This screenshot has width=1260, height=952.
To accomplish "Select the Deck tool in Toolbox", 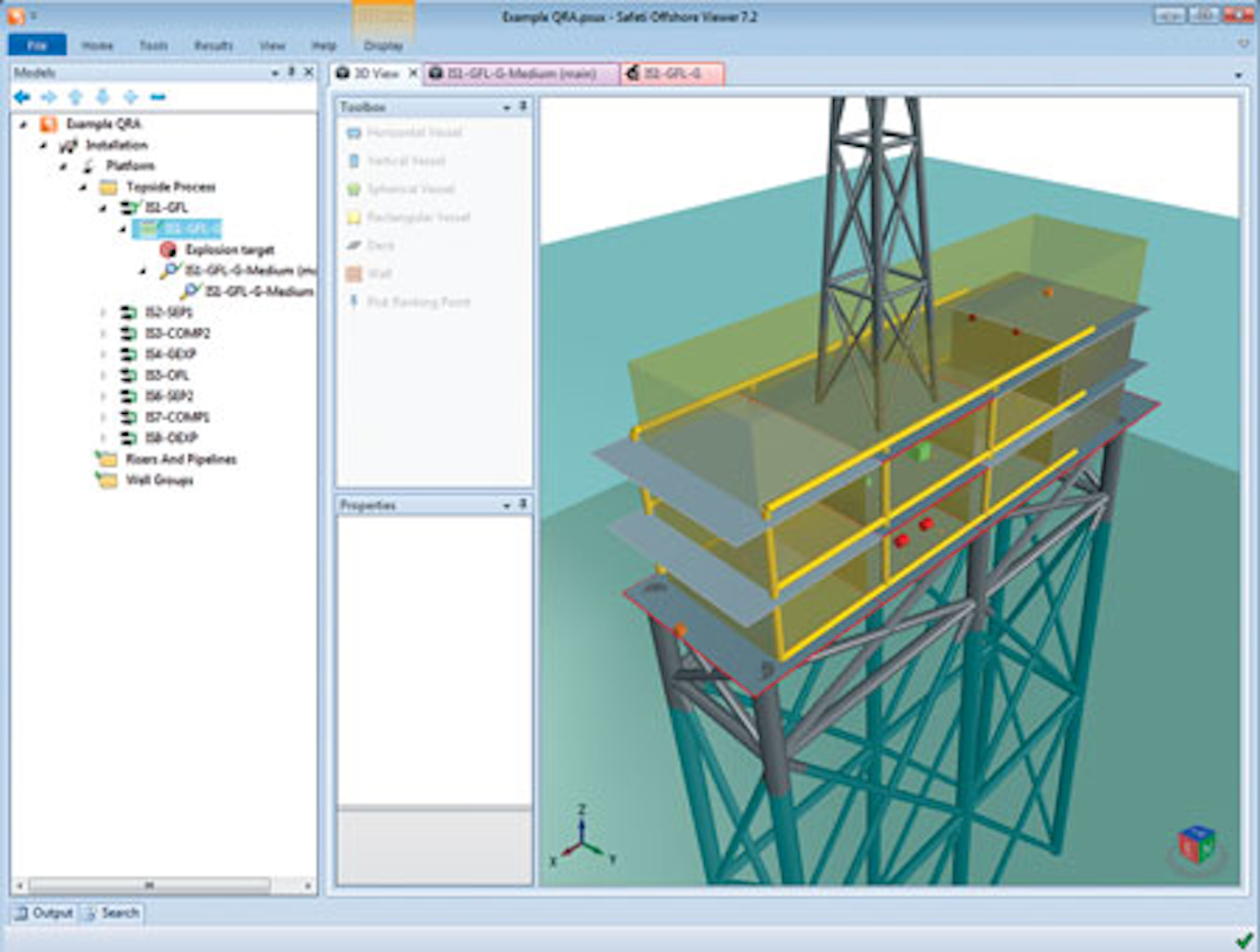I will 370,245.
